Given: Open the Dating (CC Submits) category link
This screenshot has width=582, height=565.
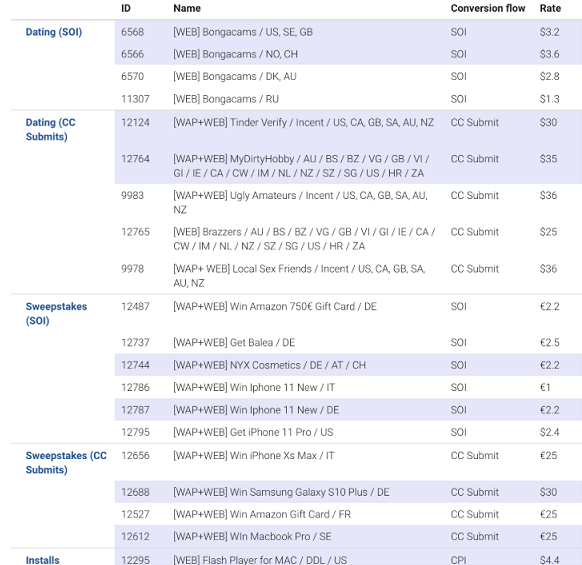Looking at the screenshot, I should click(50, 130).
